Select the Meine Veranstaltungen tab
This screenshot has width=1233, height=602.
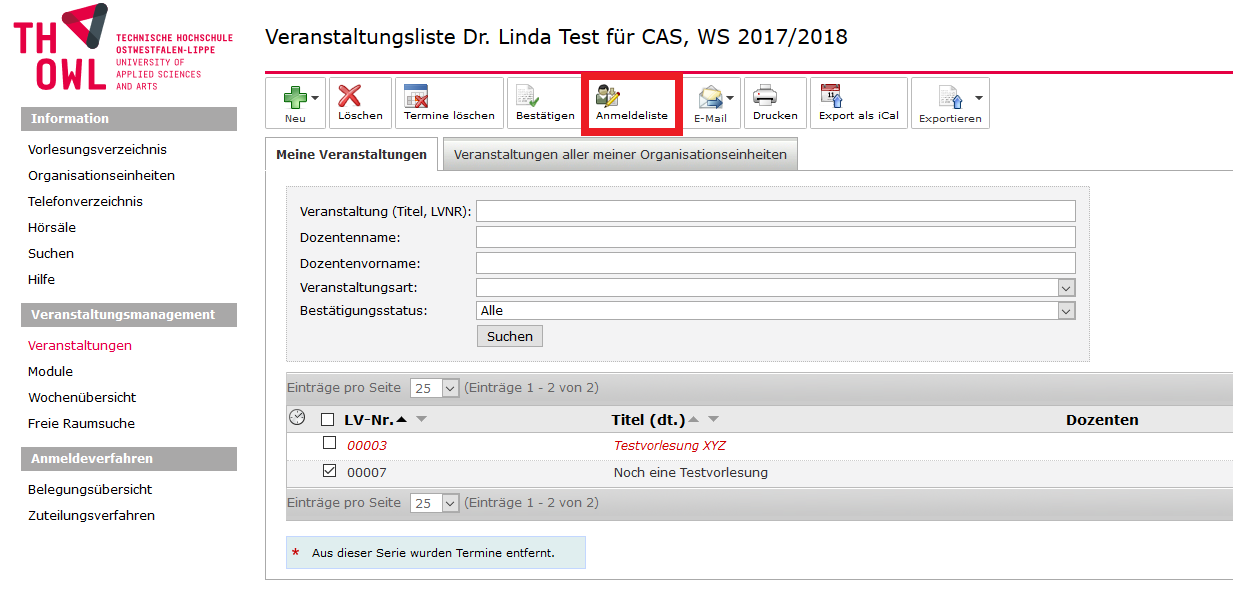[351, 155]
